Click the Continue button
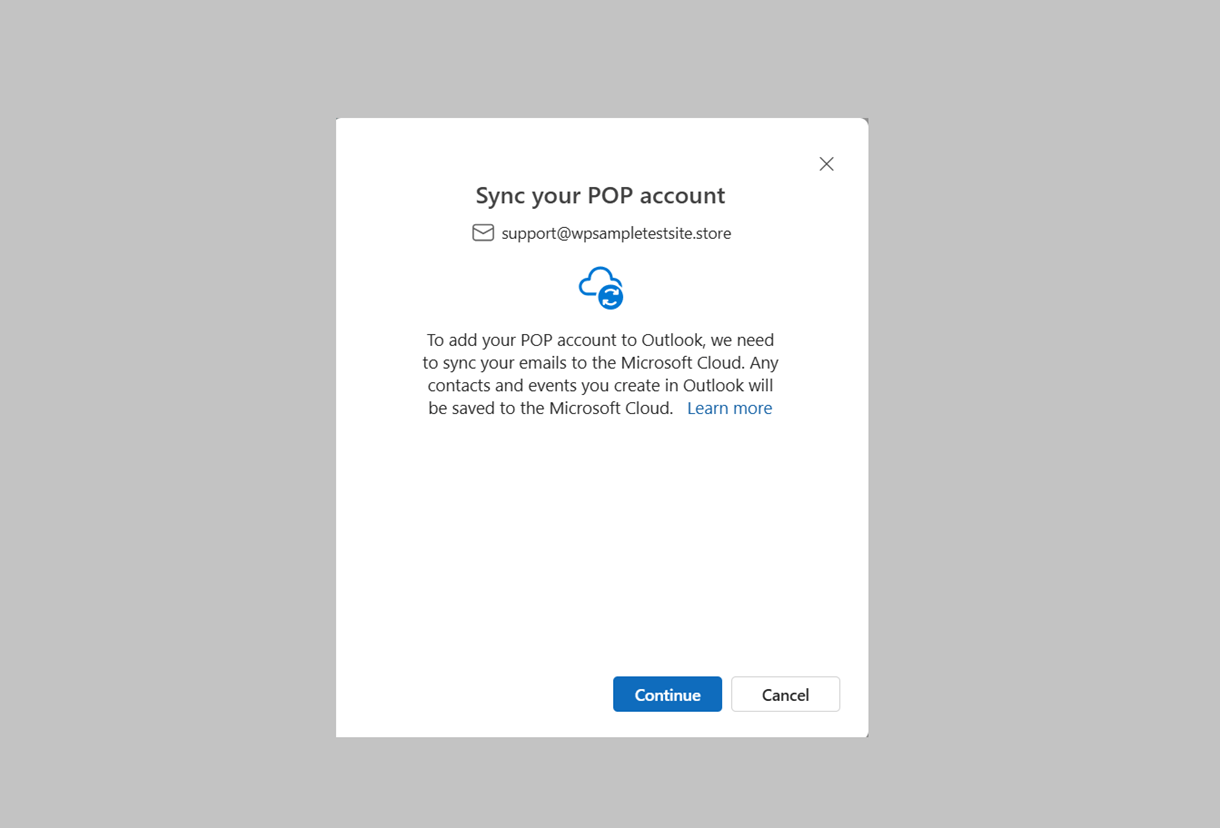The image size is (1220, 828). click(667, 694)
